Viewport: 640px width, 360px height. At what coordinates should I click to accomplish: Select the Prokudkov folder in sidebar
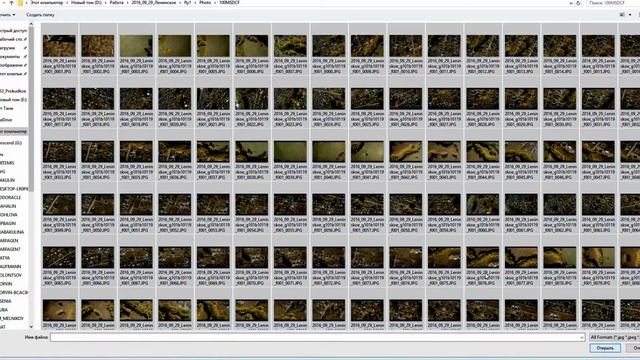pos(13,91)
